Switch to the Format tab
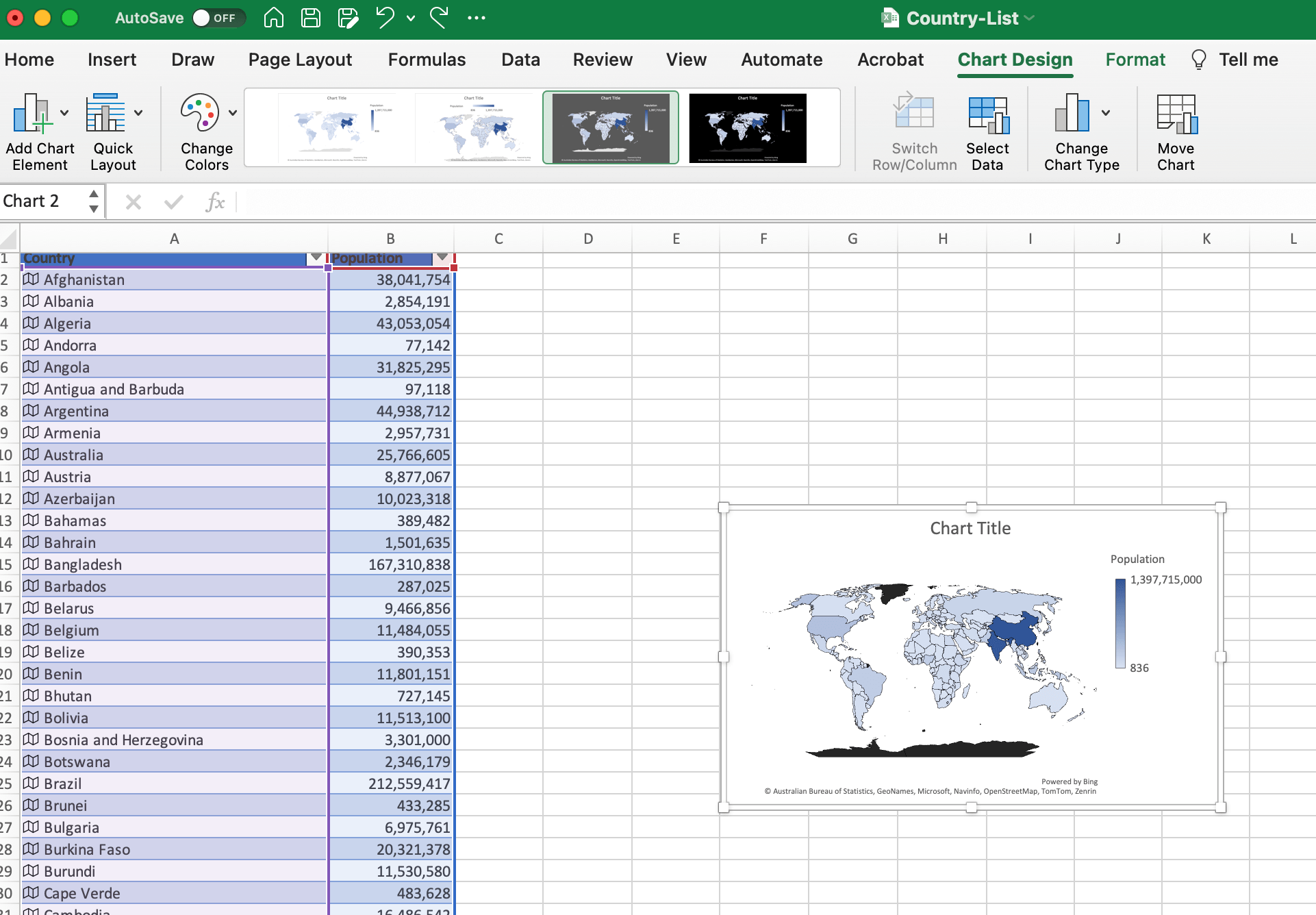 click(x=1135, y=60)
